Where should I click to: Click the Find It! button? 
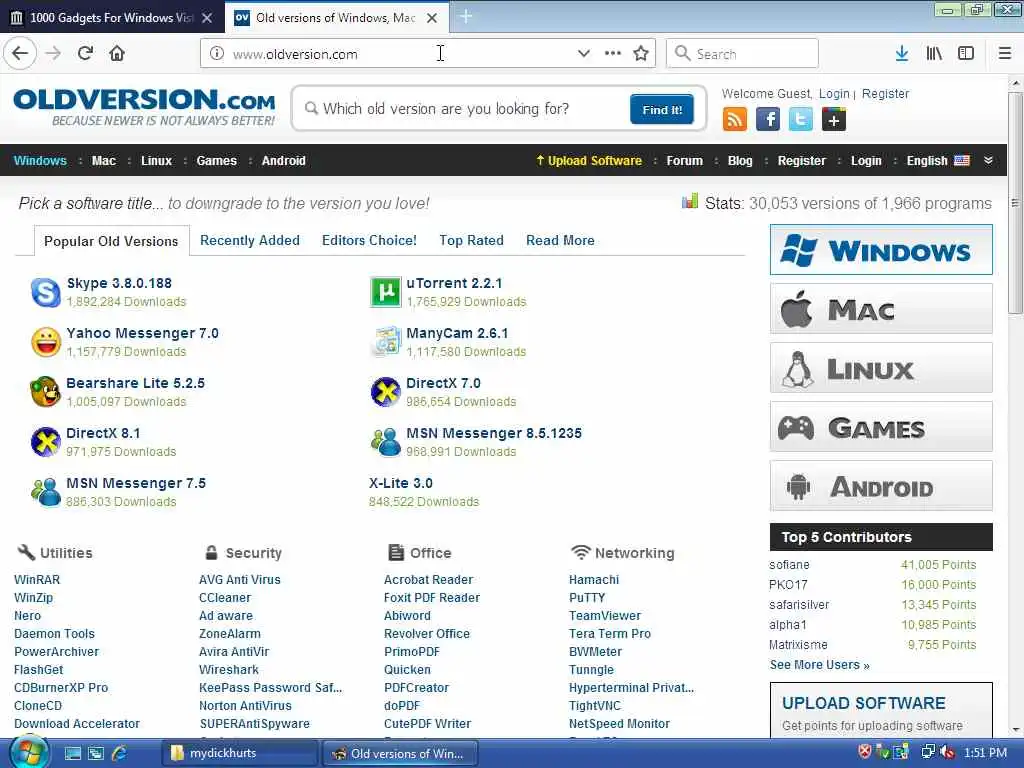tap(662, 110)
